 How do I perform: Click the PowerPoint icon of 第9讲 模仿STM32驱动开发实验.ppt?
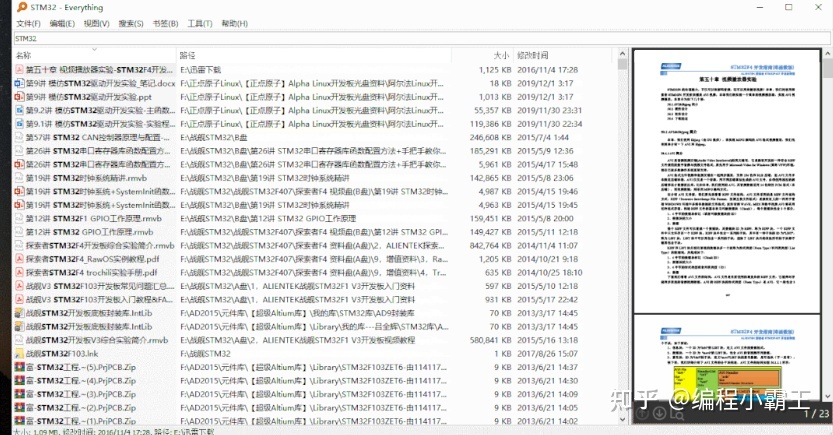point(19,97)
